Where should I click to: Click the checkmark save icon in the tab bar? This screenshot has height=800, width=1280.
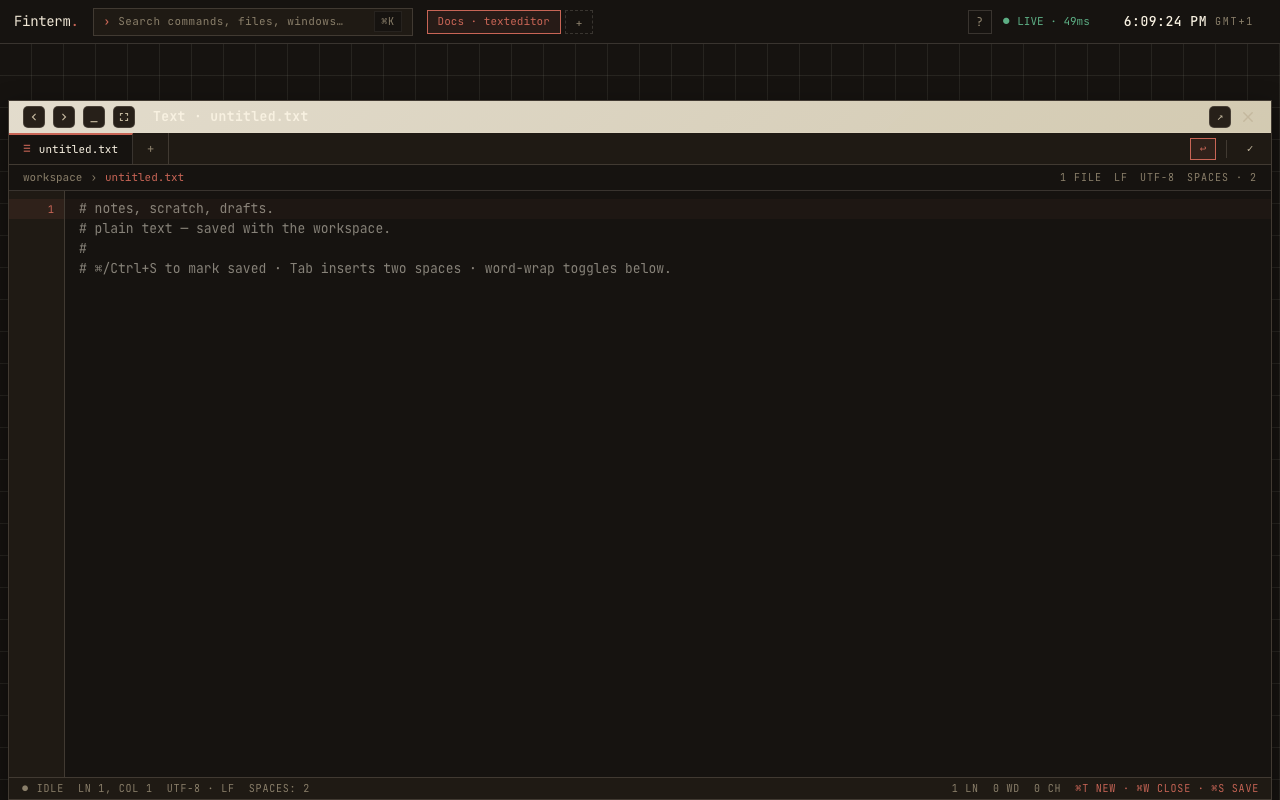(x=1250, y=149)
